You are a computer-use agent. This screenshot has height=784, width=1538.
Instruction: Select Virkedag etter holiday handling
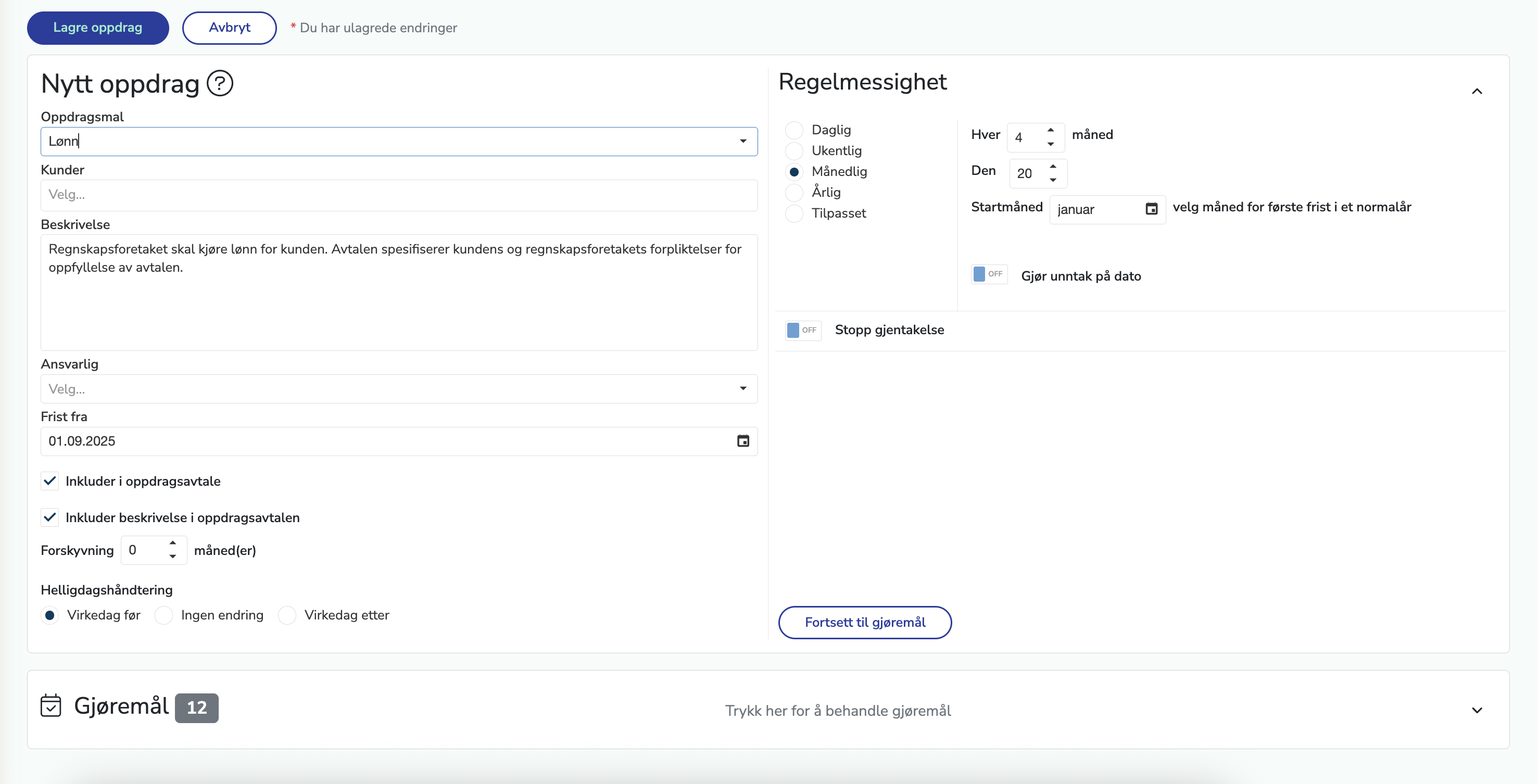tap(287, 615)
